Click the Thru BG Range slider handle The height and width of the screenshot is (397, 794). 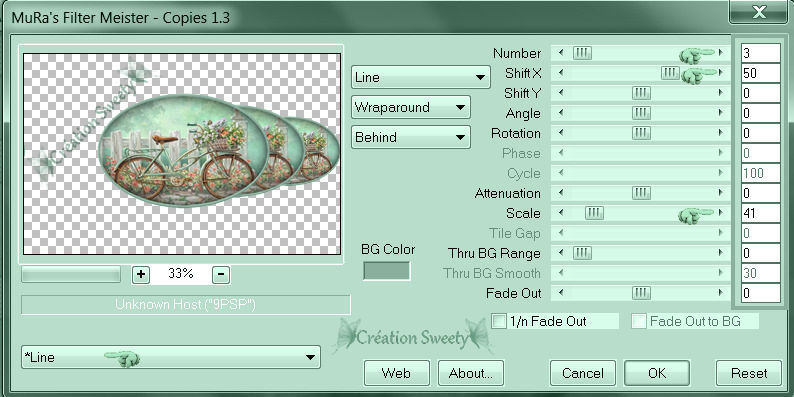[582, 253]
